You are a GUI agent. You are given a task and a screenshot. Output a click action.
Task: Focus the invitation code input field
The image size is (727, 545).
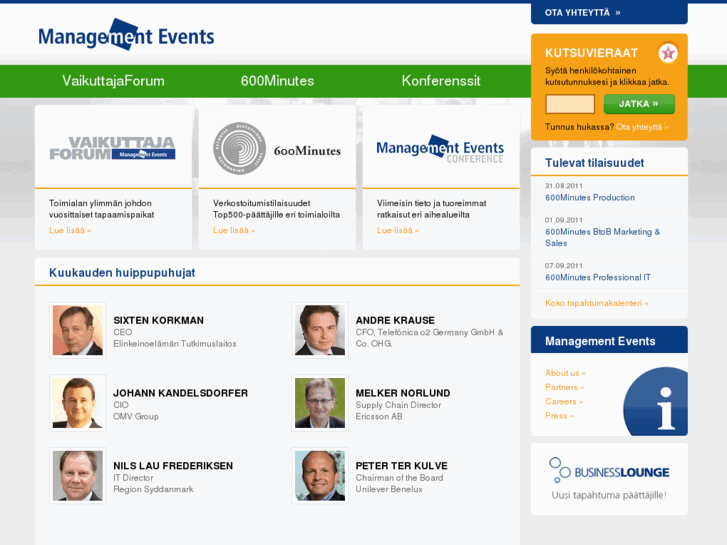tap(570, 104)
